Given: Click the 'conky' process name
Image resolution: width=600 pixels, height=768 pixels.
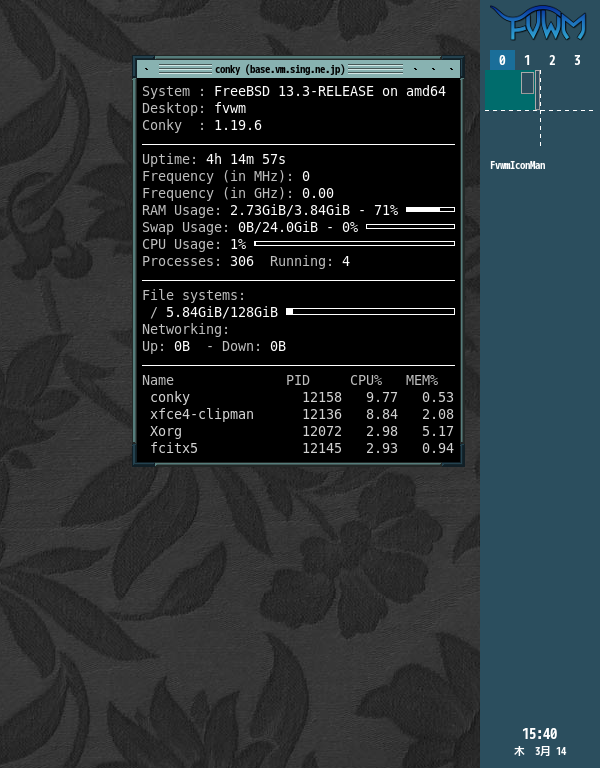Looking at the screenshot, I should click(170, 398).
